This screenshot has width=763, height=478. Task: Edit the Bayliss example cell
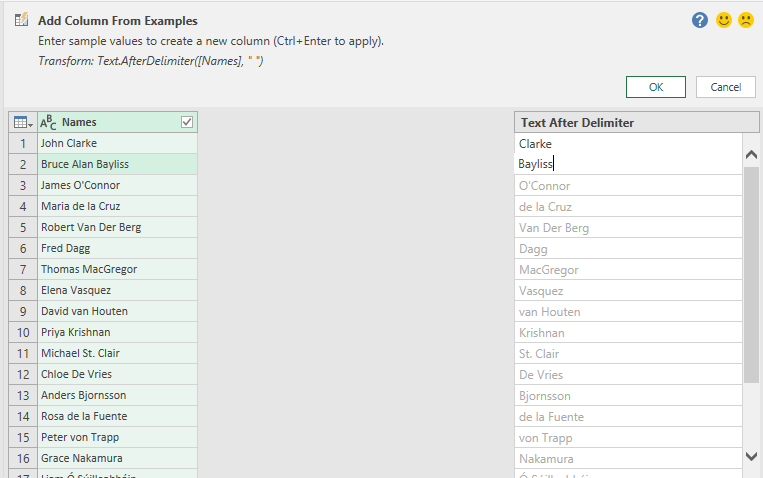(x=628, y=164)
